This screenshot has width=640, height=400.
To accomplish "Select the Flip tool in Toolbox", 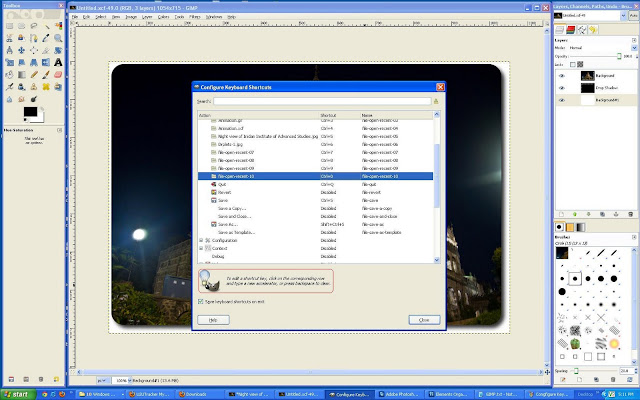I will (46, 62).
